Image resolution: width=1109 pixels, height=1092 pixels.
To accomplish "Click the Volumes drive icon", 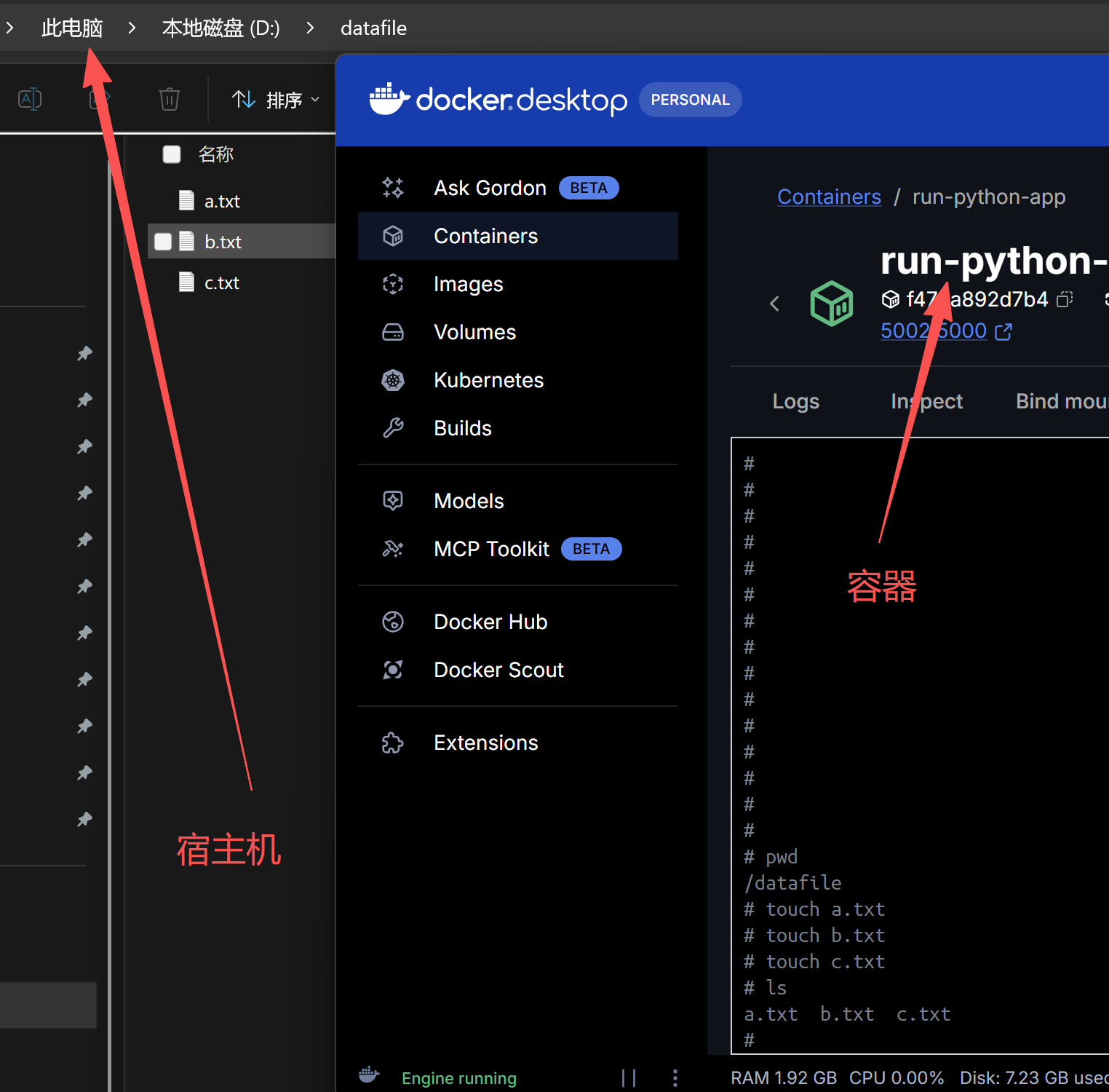I will [x=393, y=332].
